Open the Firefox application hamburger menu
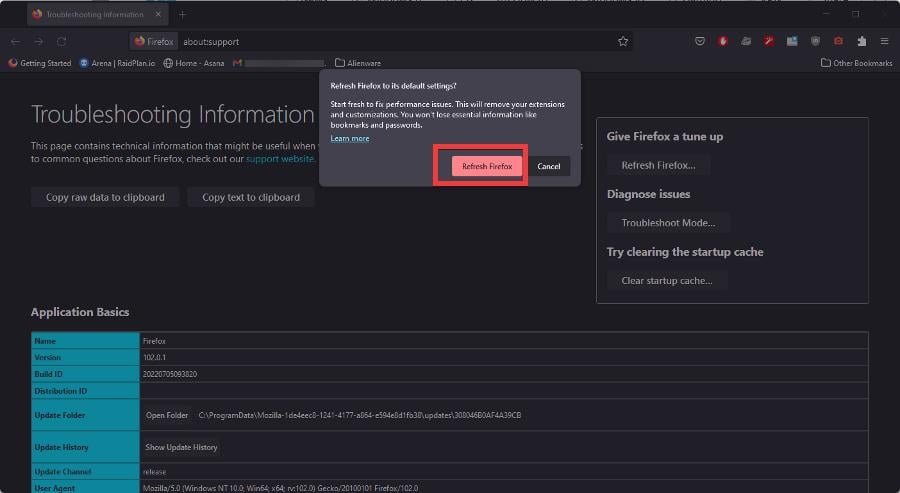This screenshot has width=900, height=493. coord(885,41)
